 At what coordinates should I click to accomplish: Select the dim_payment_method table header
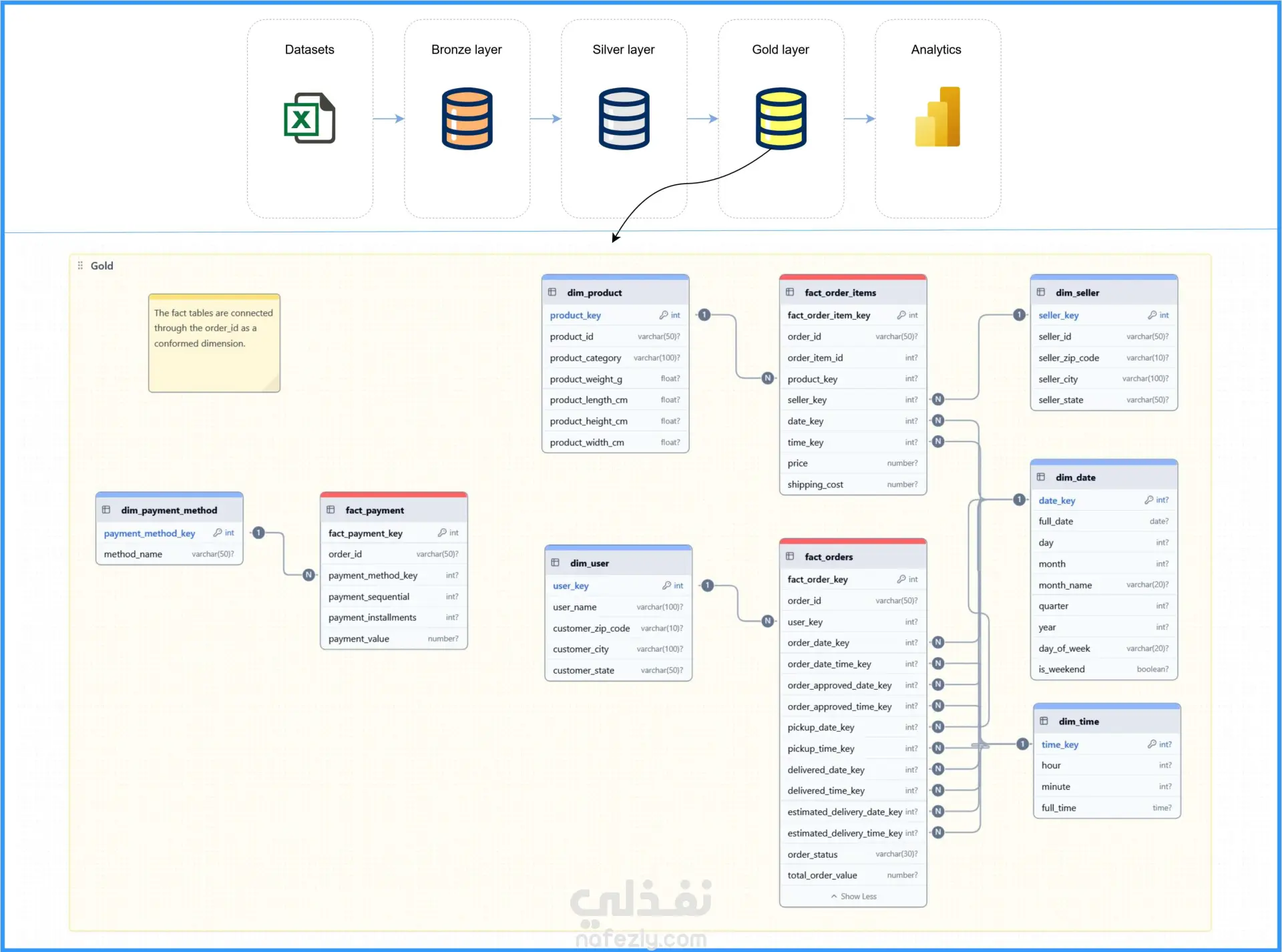(x=169, y=510)
